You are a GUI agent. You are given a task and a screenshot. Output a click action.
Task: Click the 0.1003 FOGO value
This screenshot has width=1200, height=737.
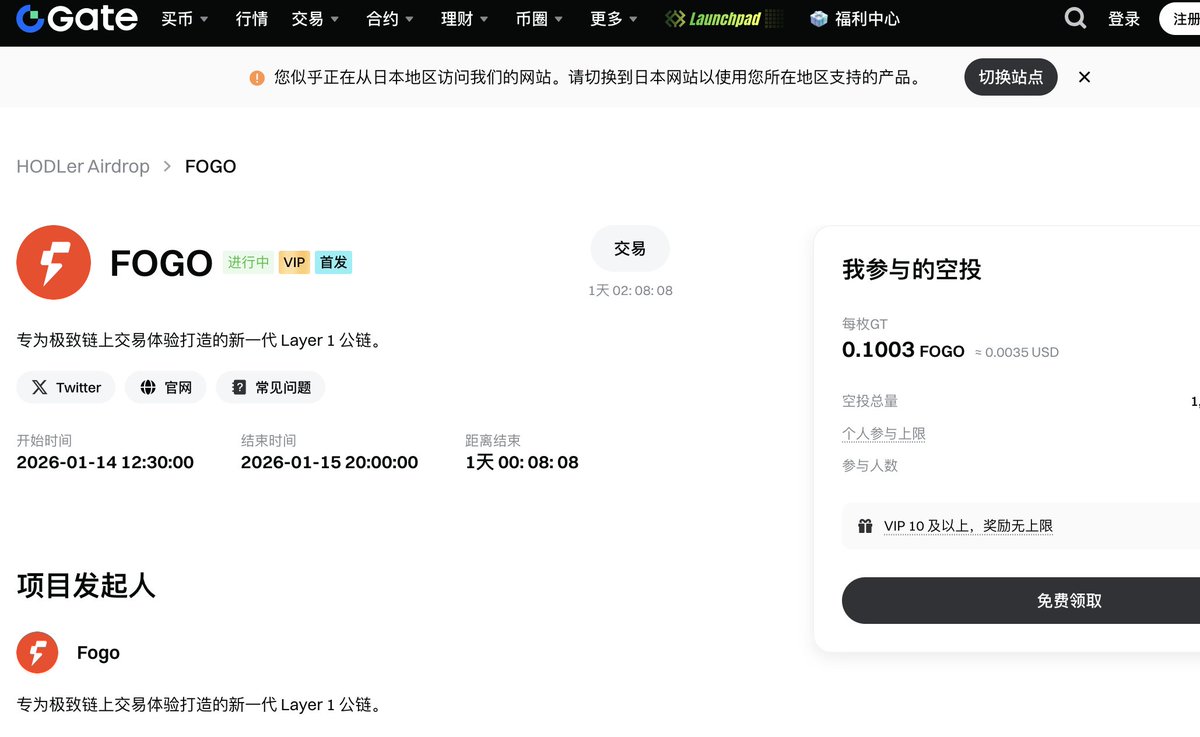[903, 350]
